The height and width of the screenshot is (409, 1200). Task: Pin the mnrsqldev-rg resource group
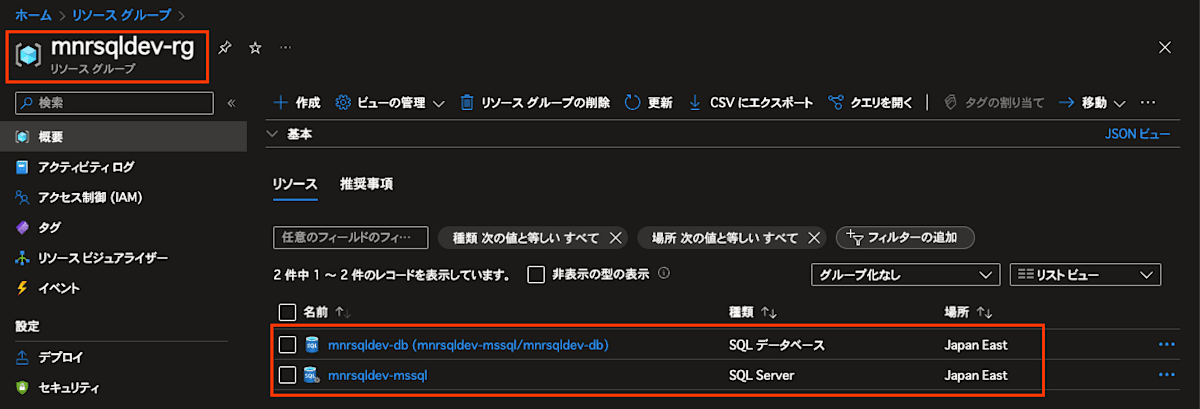pos(225,48)
